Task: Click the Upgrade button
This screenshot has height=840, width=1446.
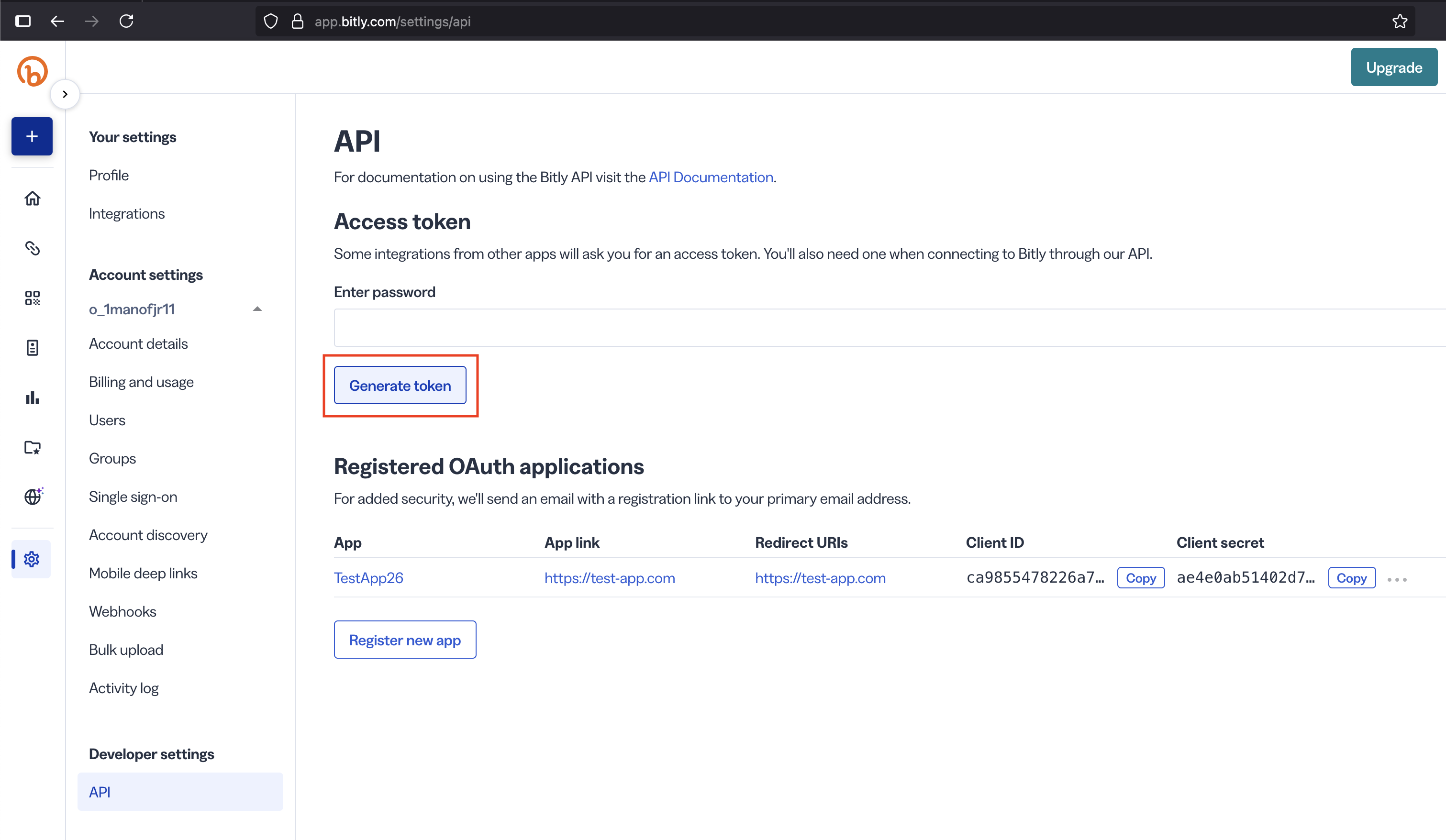Action: tap(1394, 67)
